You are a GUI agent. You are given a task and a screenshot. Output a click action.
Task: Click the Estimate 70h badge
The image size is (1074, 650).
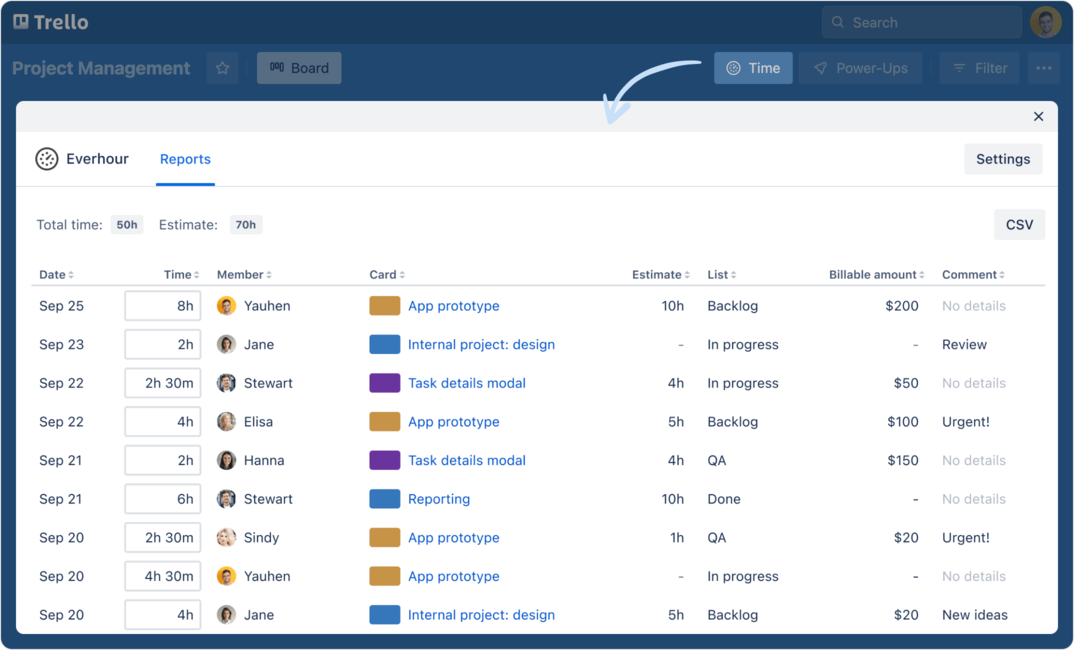point(246,225)
